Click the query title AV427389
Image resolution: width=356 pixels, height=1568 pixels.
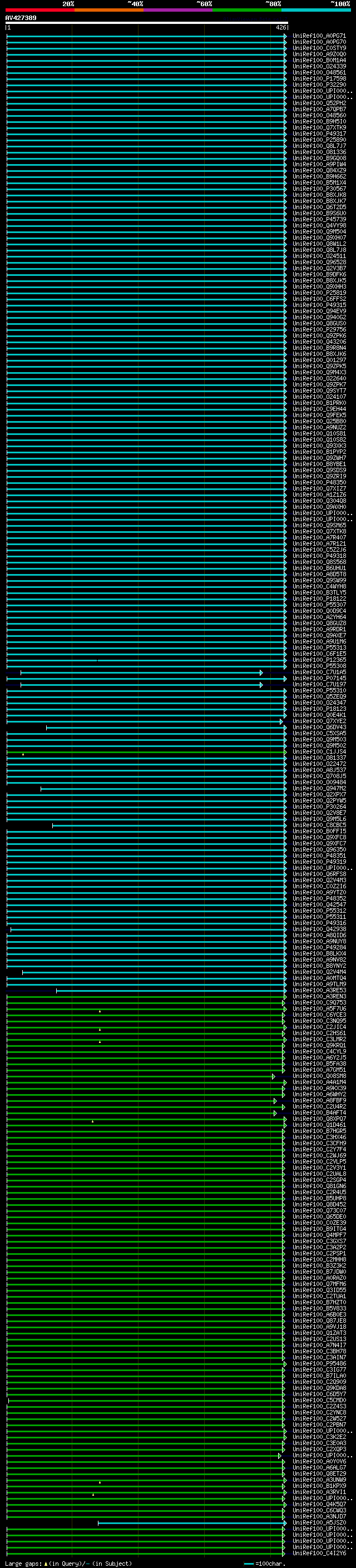pos(21,18)
